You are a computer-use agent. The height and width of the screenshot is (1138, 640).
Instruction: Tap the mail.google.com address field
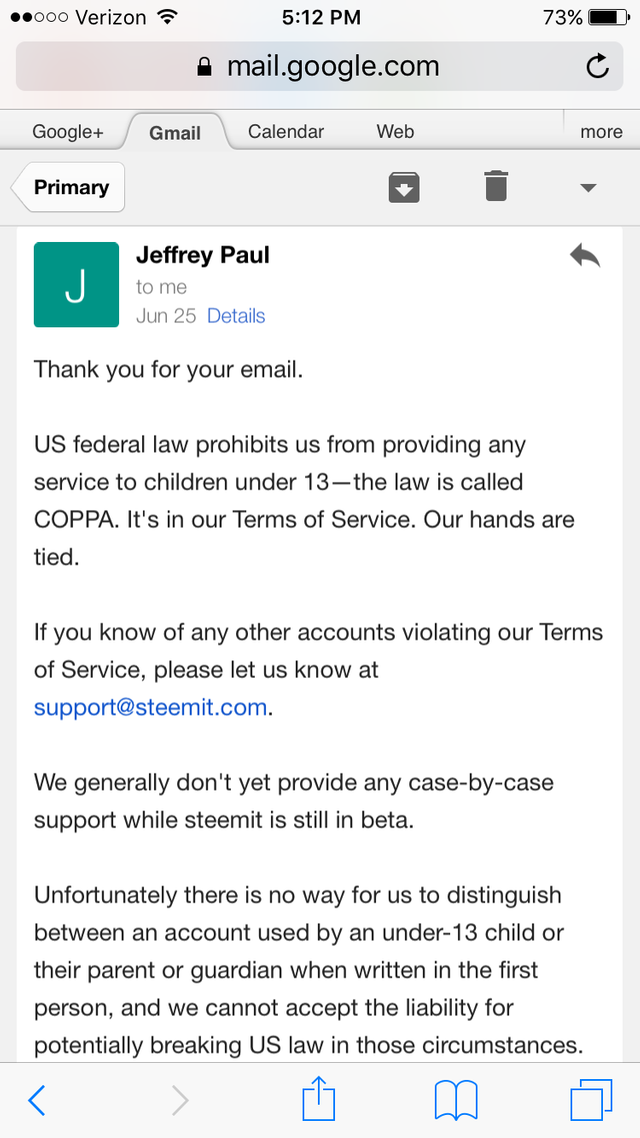point(318,67)
